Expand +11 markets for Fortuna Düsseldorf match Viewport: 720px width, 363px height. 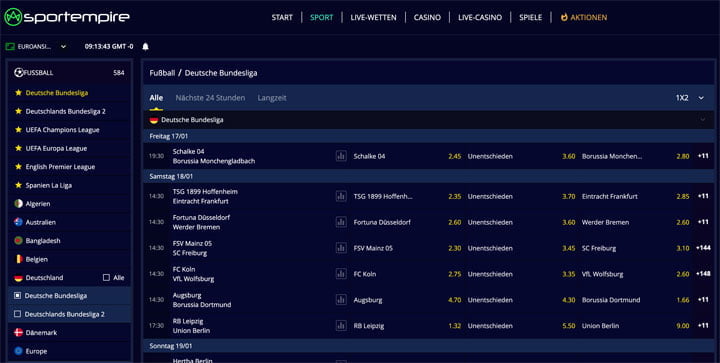[703, 222]
